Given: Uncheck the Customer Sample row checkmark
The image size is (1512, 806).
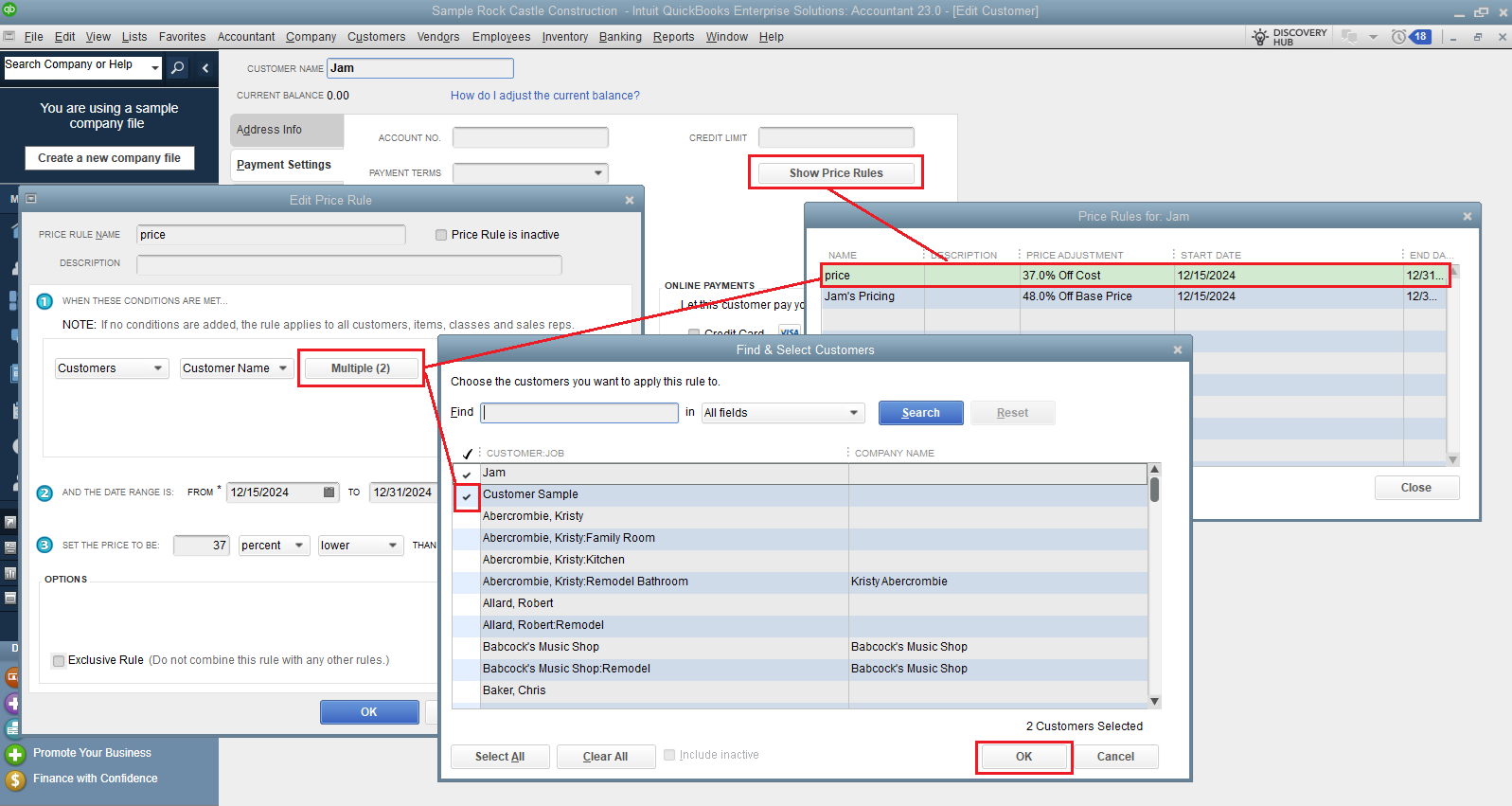Looking at the screenshot, I should point(467,495).
